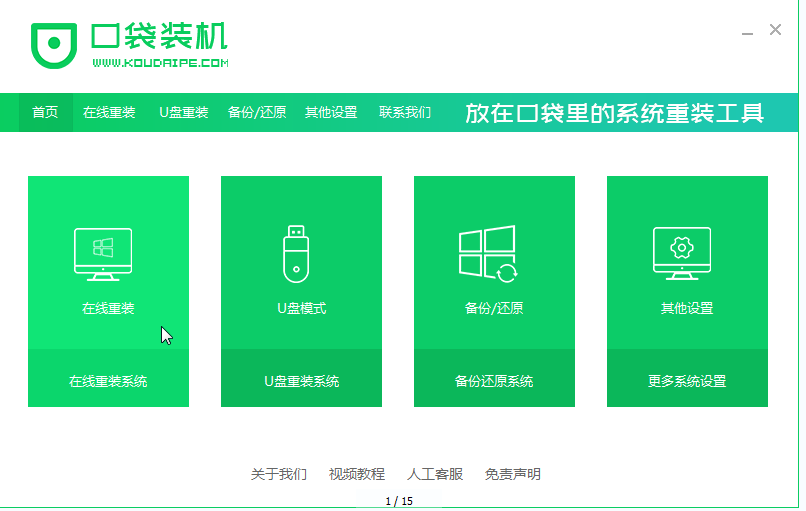Click the 备份还原系统 button
The image size is (806, 511).
tap(494, 378)
